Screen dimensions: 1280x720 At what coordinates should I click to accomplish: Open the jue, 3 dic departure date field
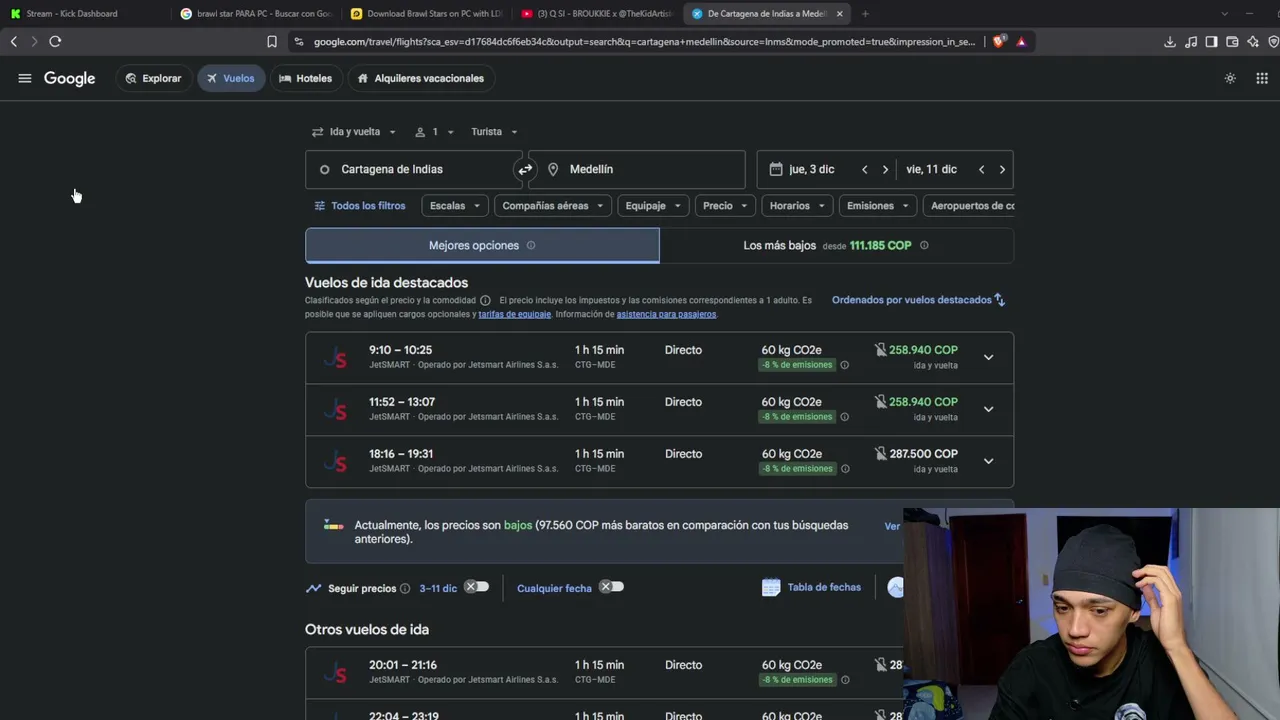pos(812,169)
